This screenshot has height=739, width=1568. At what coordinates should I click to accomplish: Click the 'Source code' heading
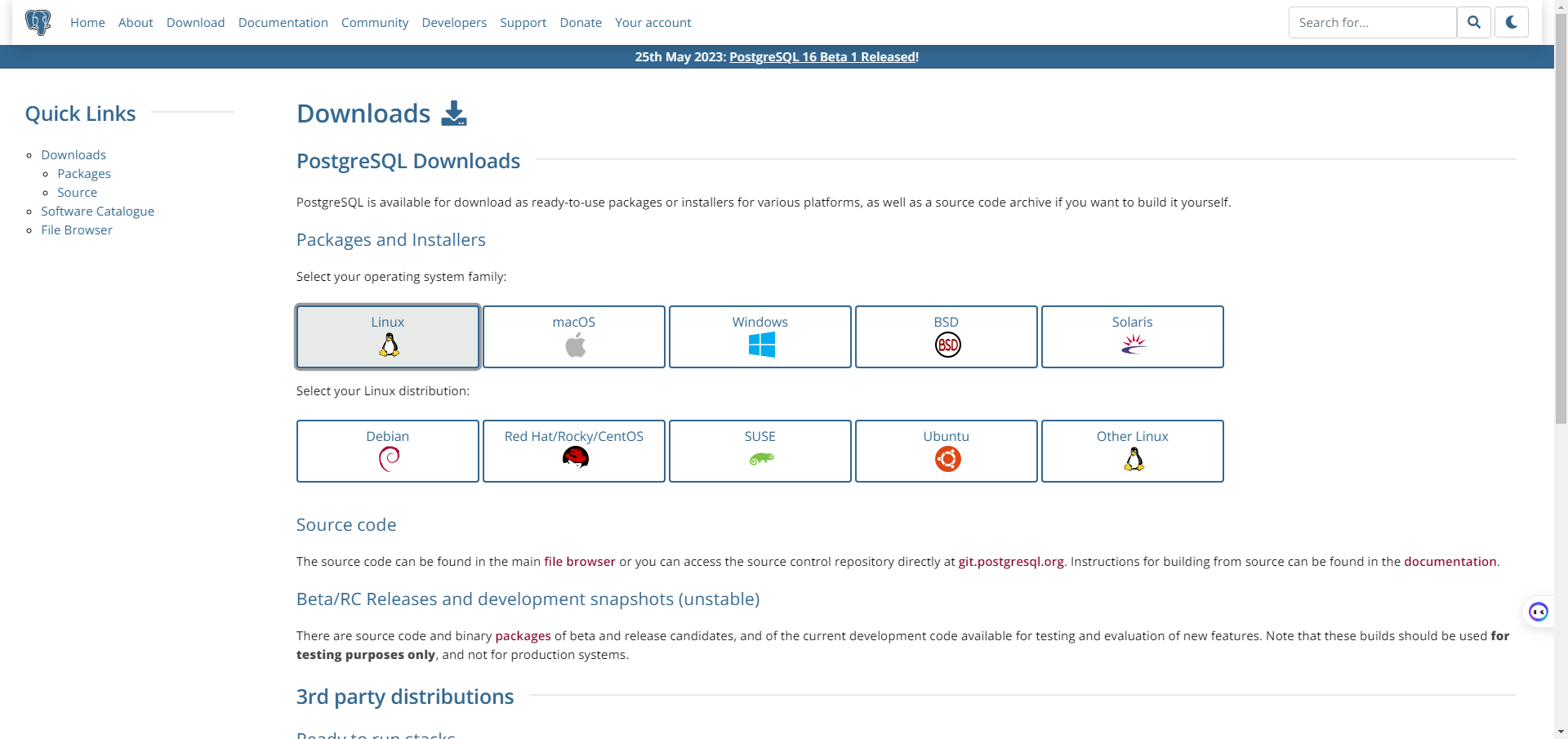tap(346, 525)
